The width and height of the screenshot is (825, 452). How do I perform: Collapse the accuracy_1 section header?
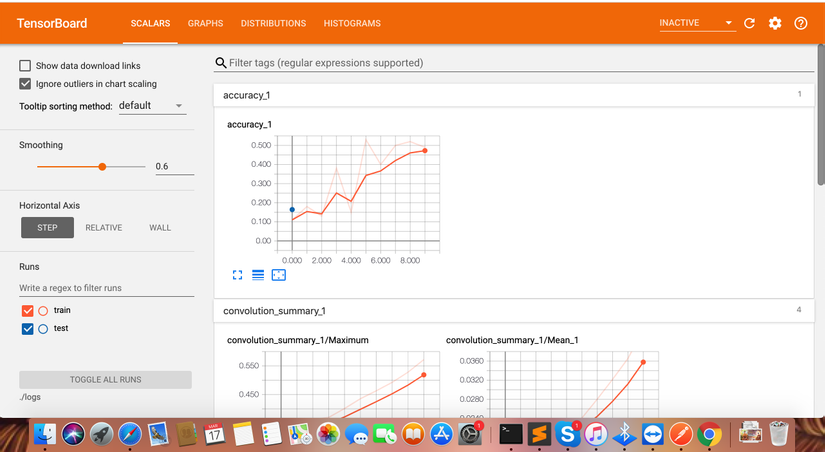point(514,95)
